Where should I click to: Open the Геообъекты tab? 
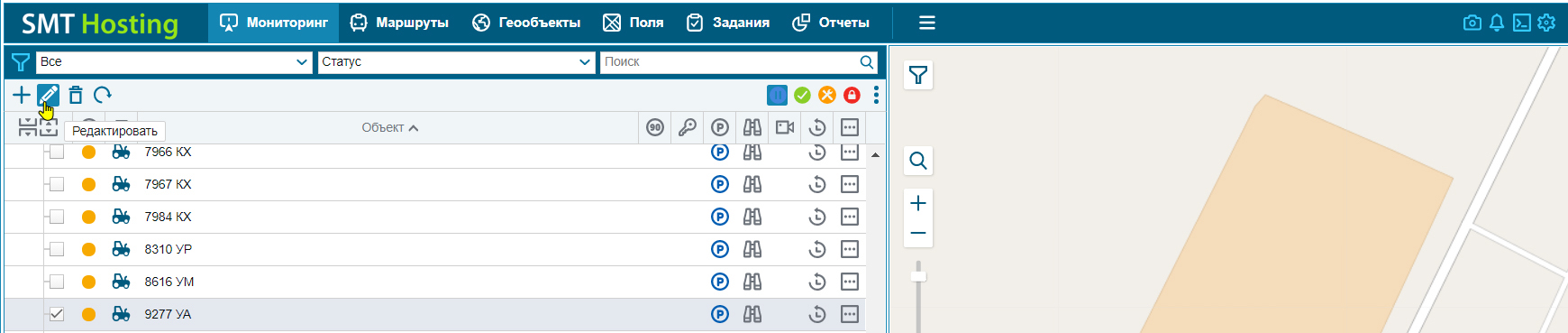[526, 23]
